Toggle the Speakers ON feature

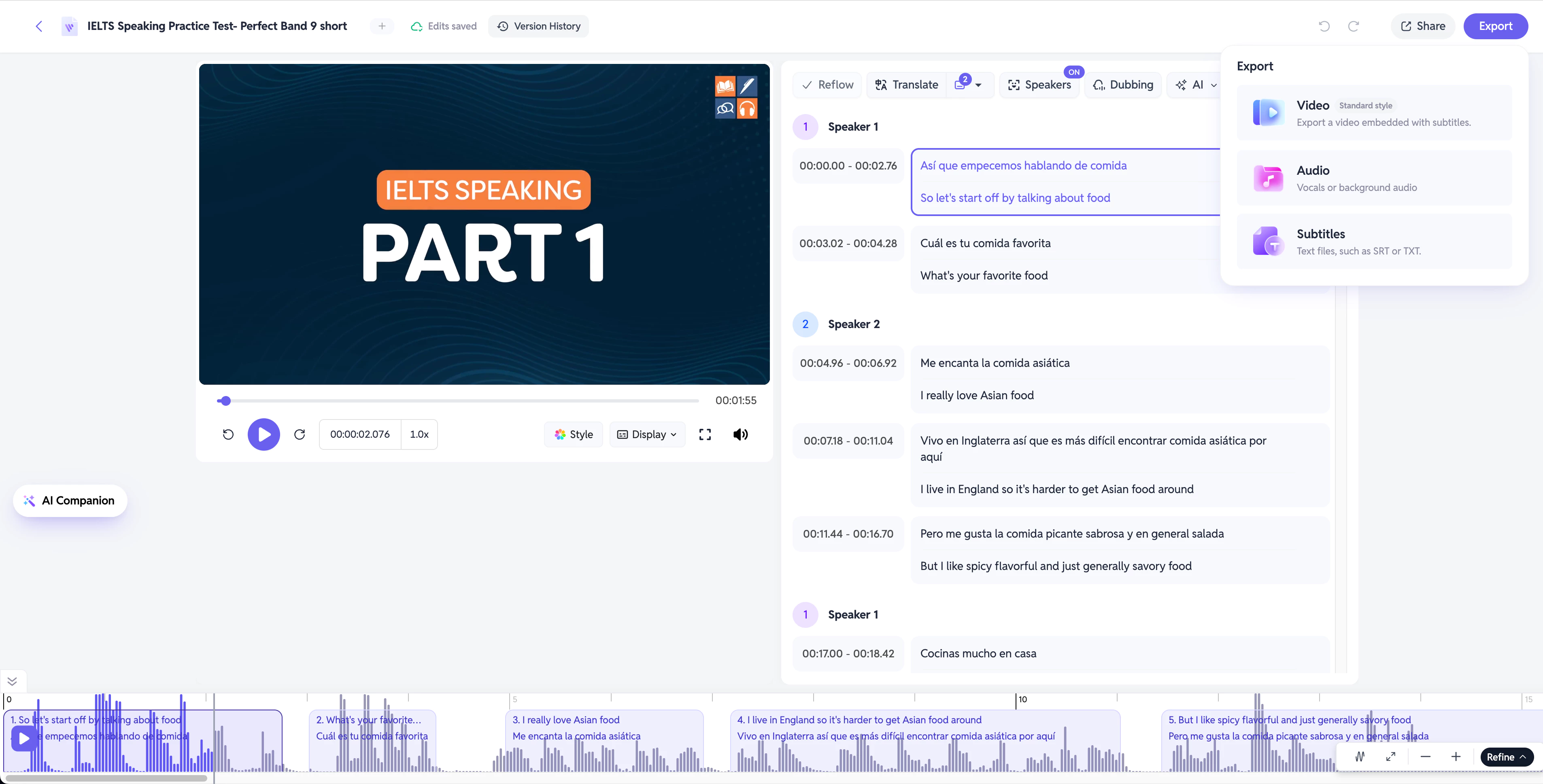(1039, 85)
